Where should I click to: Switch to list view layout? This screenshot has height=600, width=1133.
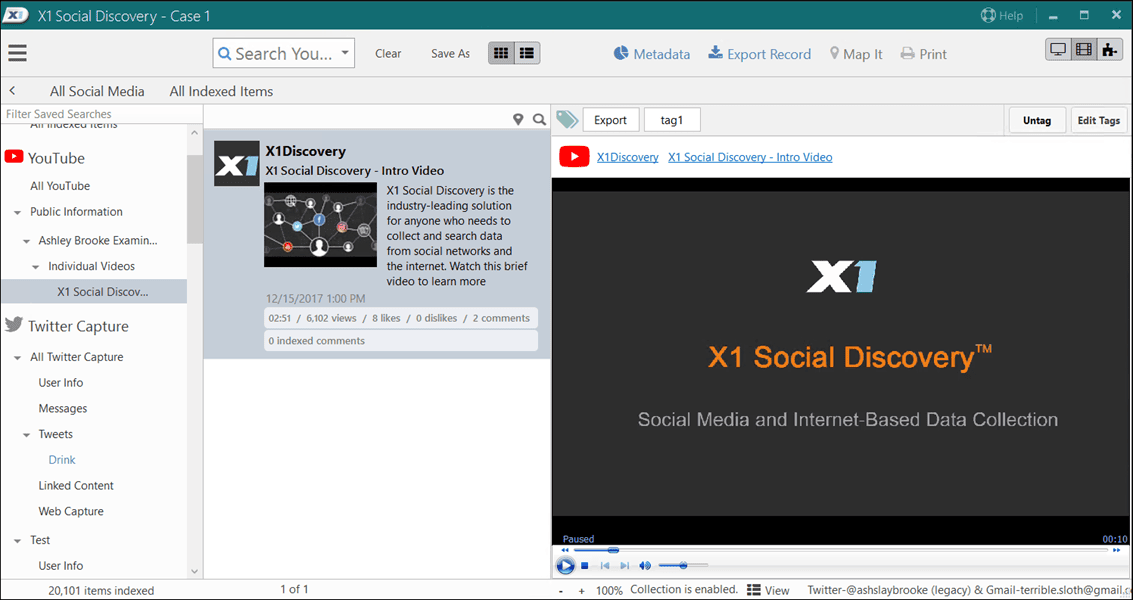coord(527,53)
